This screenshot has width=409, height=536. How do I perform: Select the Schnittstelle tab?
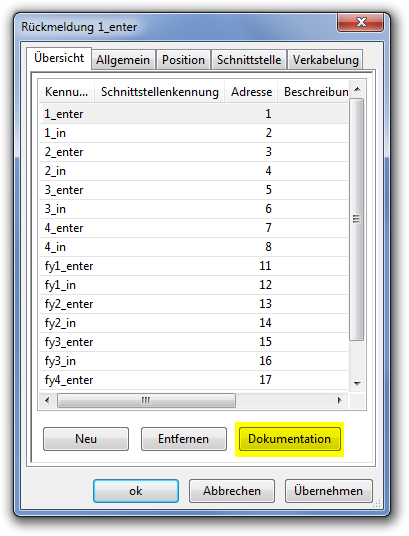[x=249, y=60]
